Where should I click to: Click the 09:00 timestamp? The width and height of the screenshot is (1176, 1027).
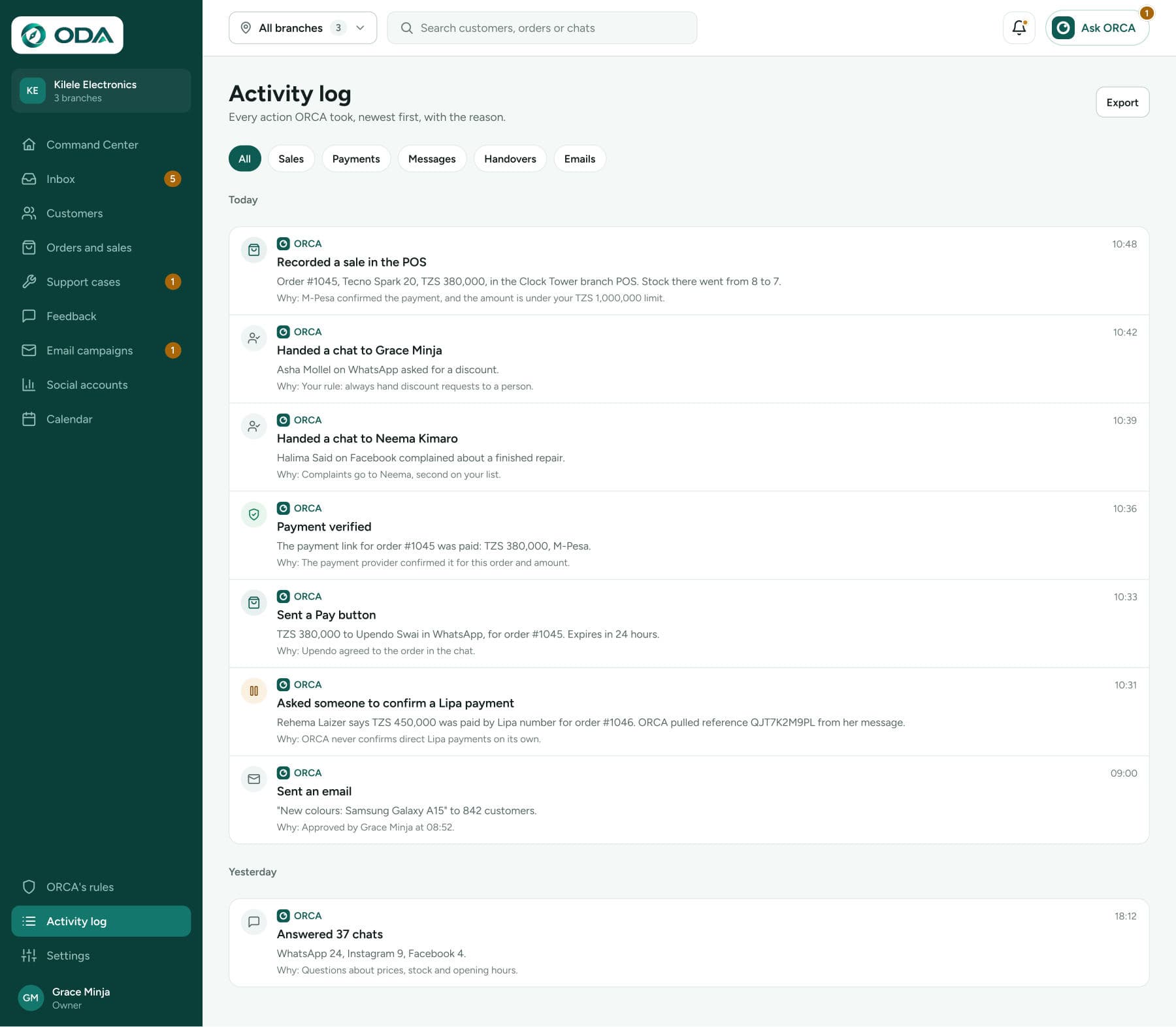pos(1124,773)
